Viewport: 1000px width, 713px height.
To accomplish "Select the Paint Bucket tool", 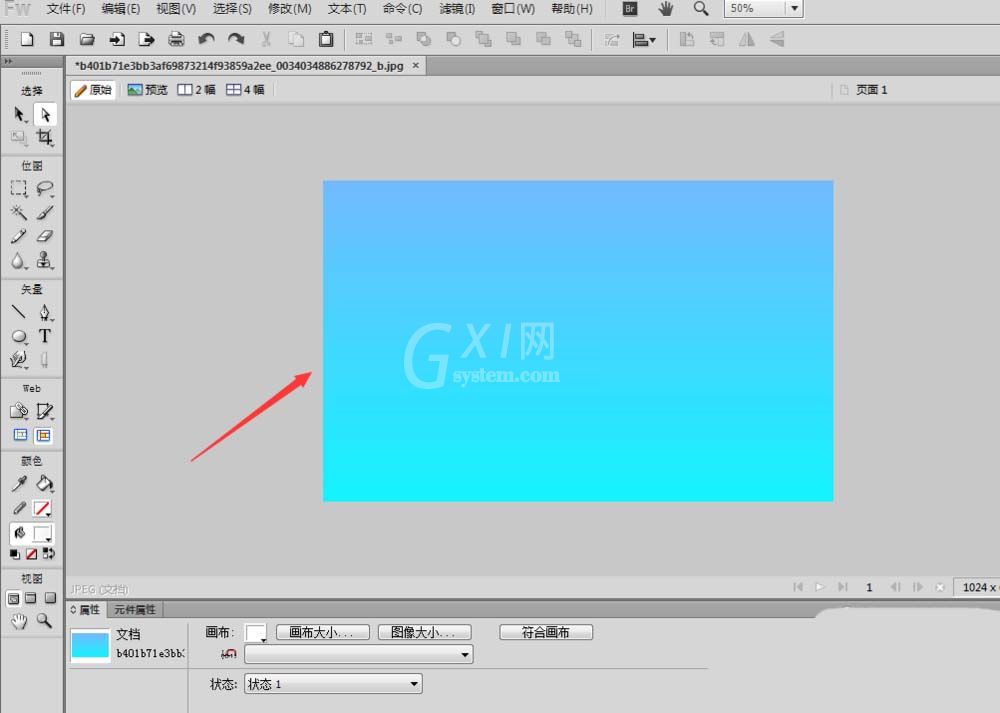I will [x=45, y=483].
